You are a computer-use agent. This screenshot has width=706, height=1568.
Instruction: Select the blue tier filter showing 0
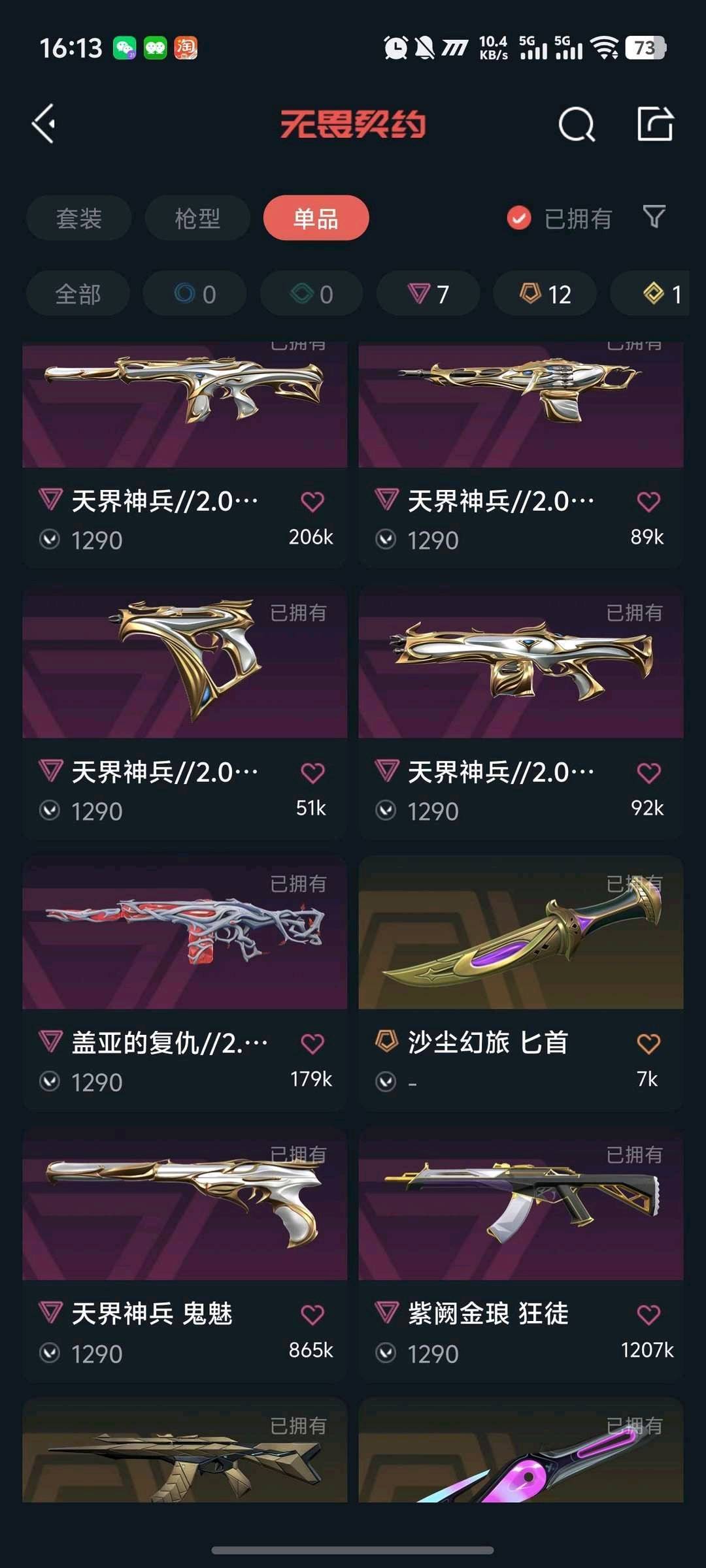(x=195, y=294)
